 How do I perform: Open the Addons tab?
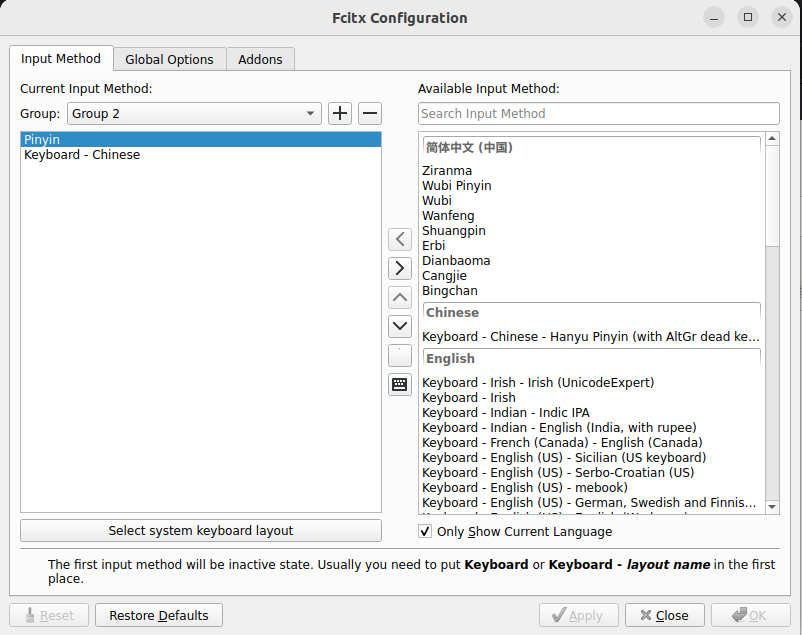pyautogui.click(x=260, y=59)
